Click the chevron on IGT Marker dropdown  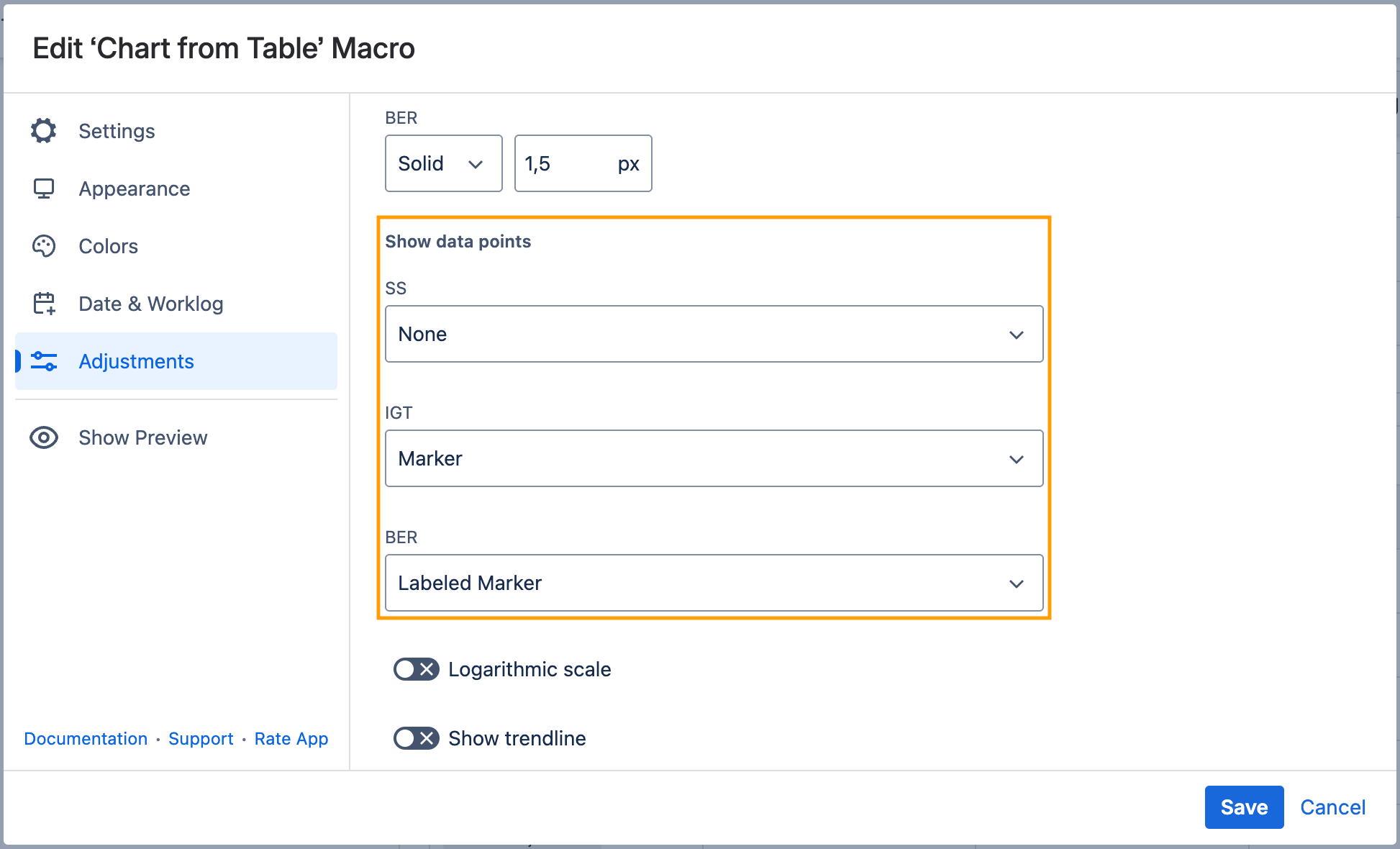[1016, 459]
